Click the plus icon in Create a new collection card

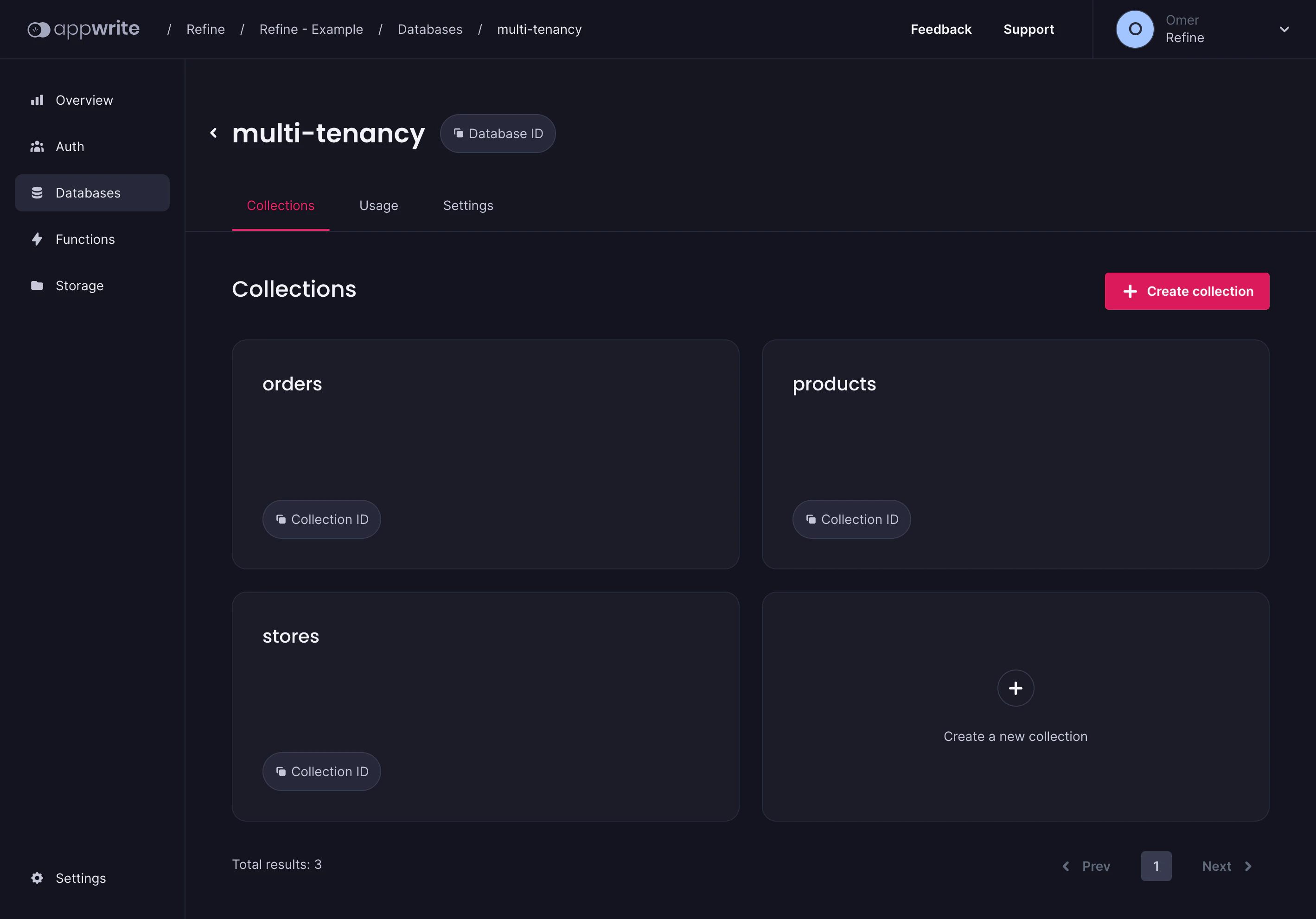pos(1015,688)
